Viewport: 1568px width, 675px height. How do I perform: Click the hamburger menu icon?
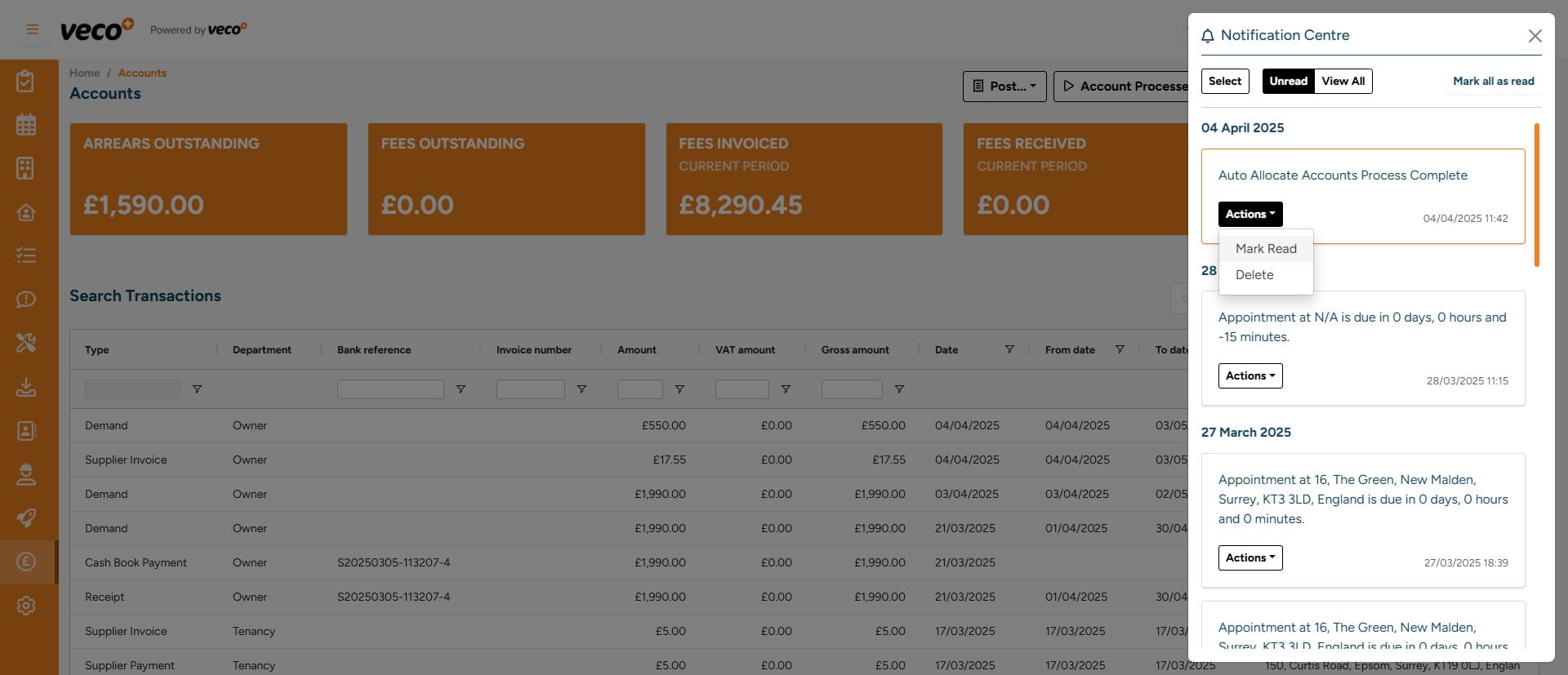click(x=33, y=29)
